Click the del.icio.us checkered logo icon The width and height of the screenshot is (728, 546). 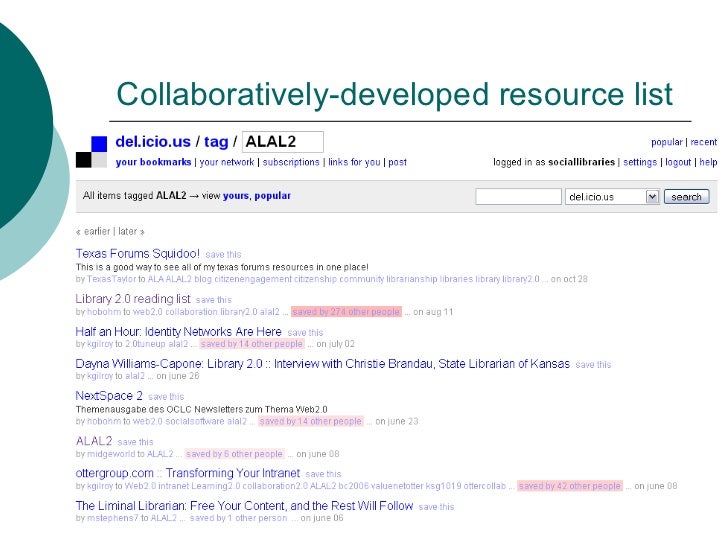point(91,152)
